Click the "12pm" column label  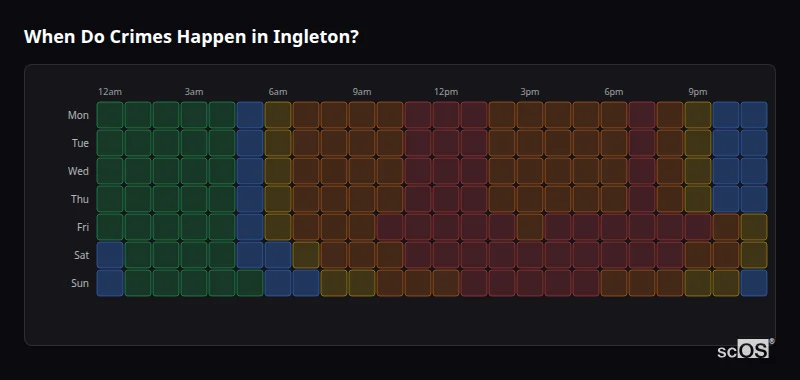[x=446, y=92]
